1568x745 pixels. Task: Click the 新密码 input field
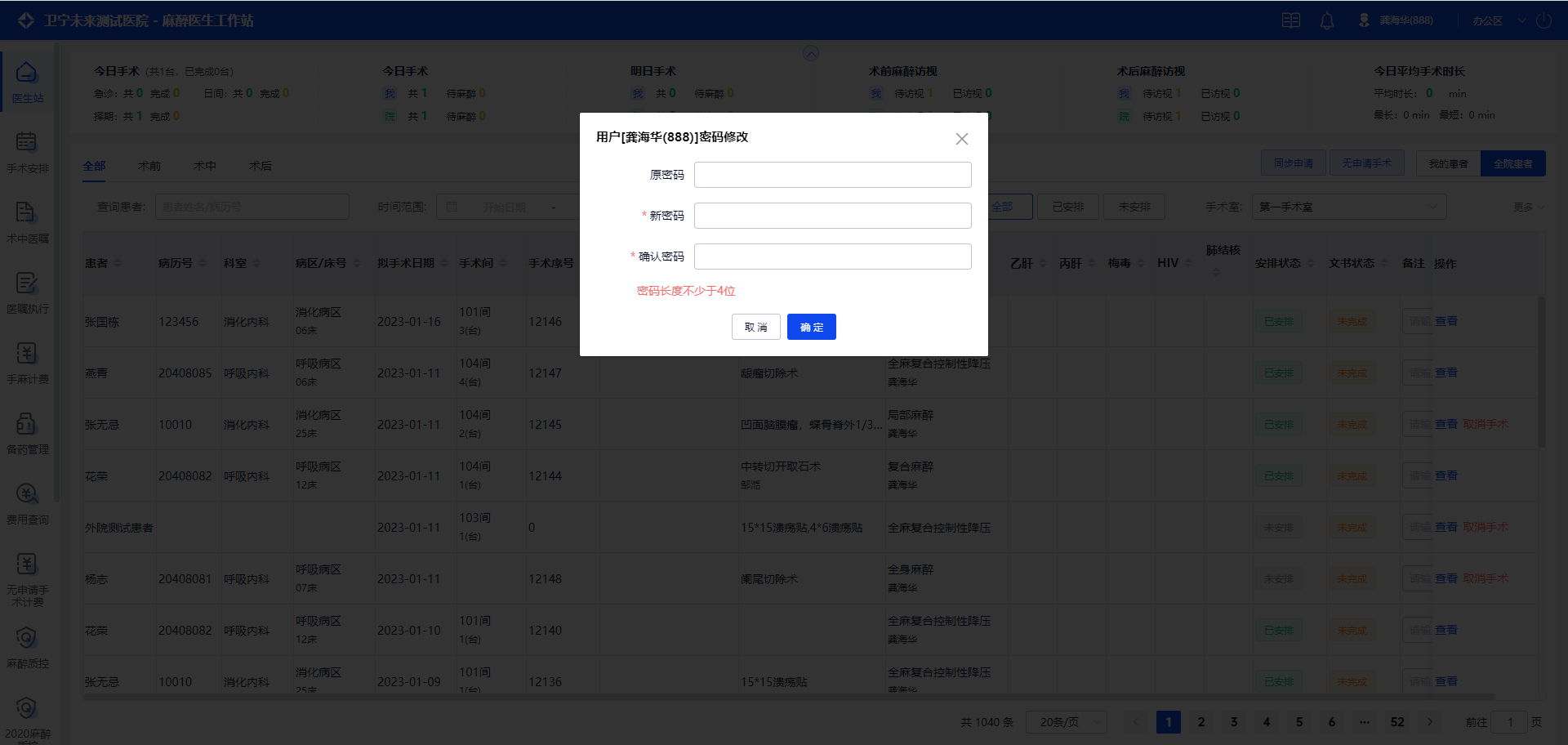point(832,216)
